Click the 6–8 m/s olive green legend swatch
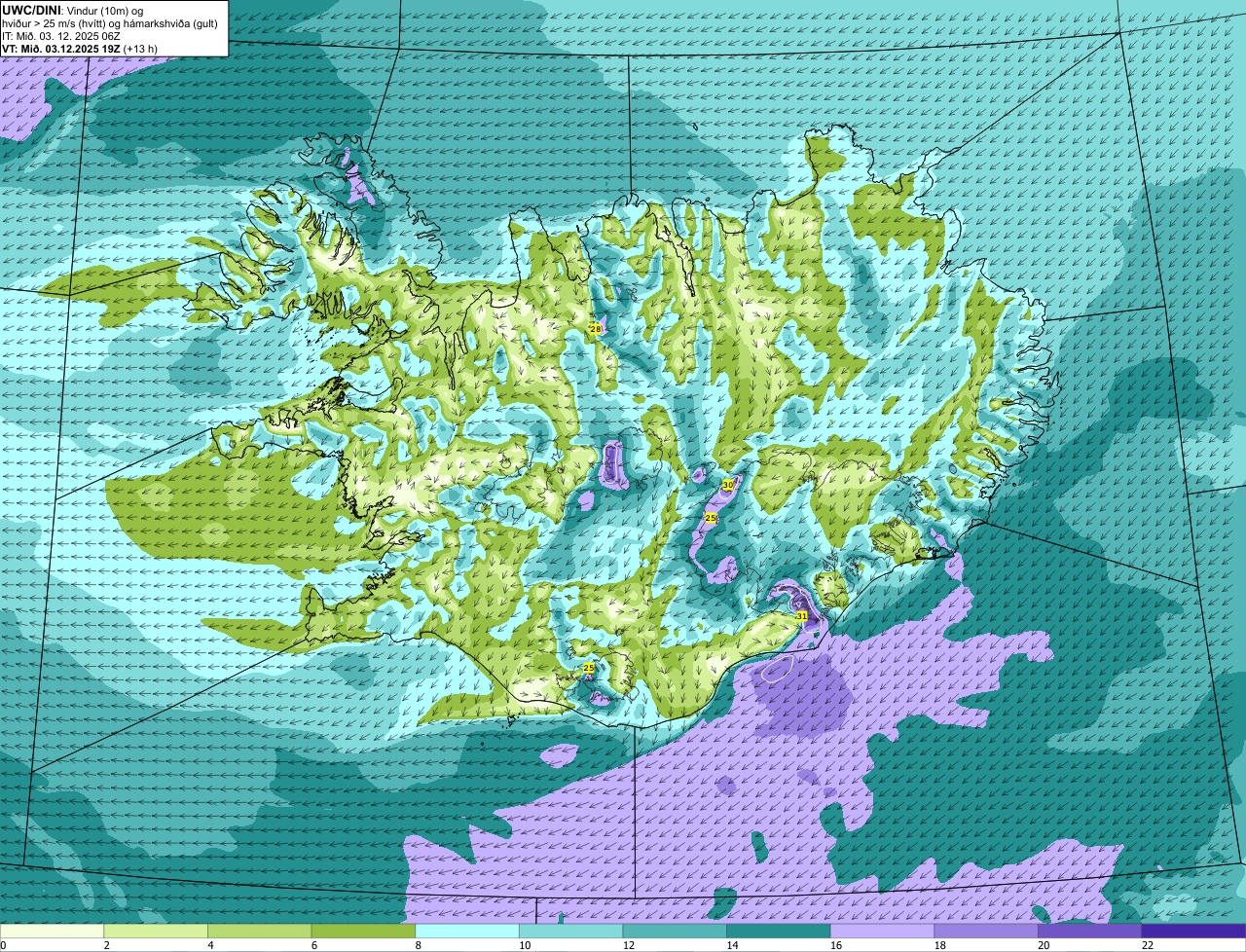Viewport: 1246px width, 952px height. (363, 931)
